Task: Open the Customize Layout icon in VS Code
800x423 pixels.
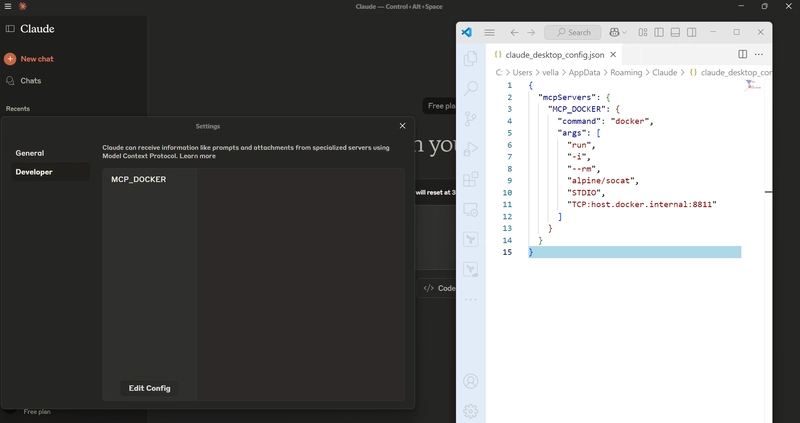Action: [x=643, y=32]
